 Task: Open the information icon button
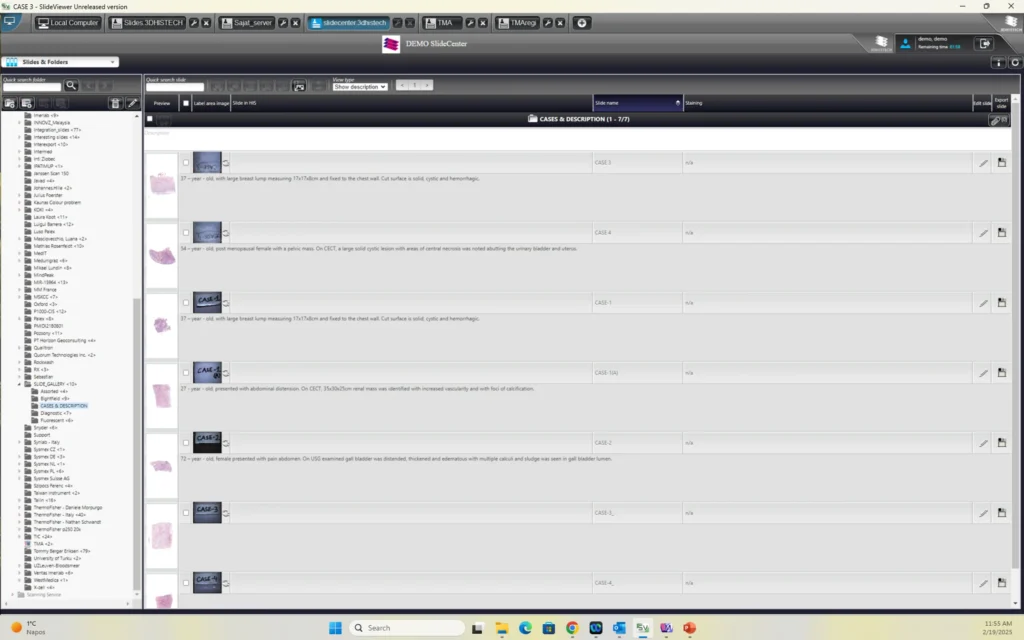(998, 63)
